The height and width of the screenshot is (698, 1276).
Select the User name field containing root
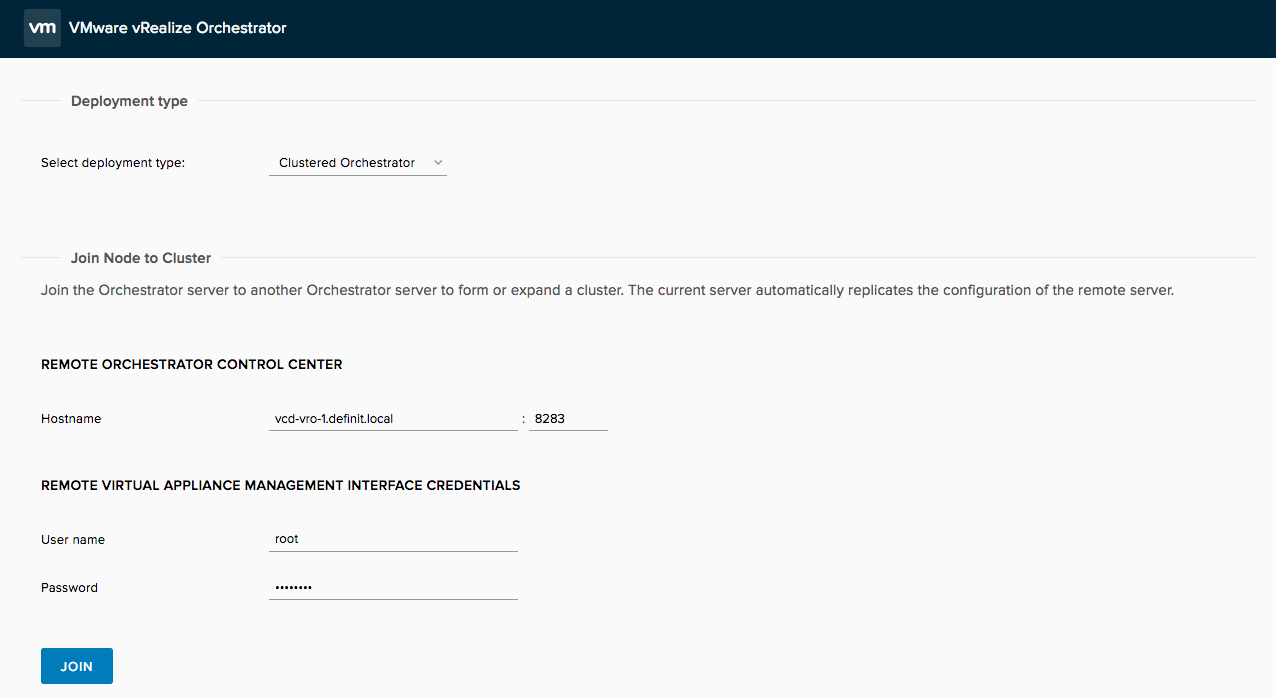(392, 539)
